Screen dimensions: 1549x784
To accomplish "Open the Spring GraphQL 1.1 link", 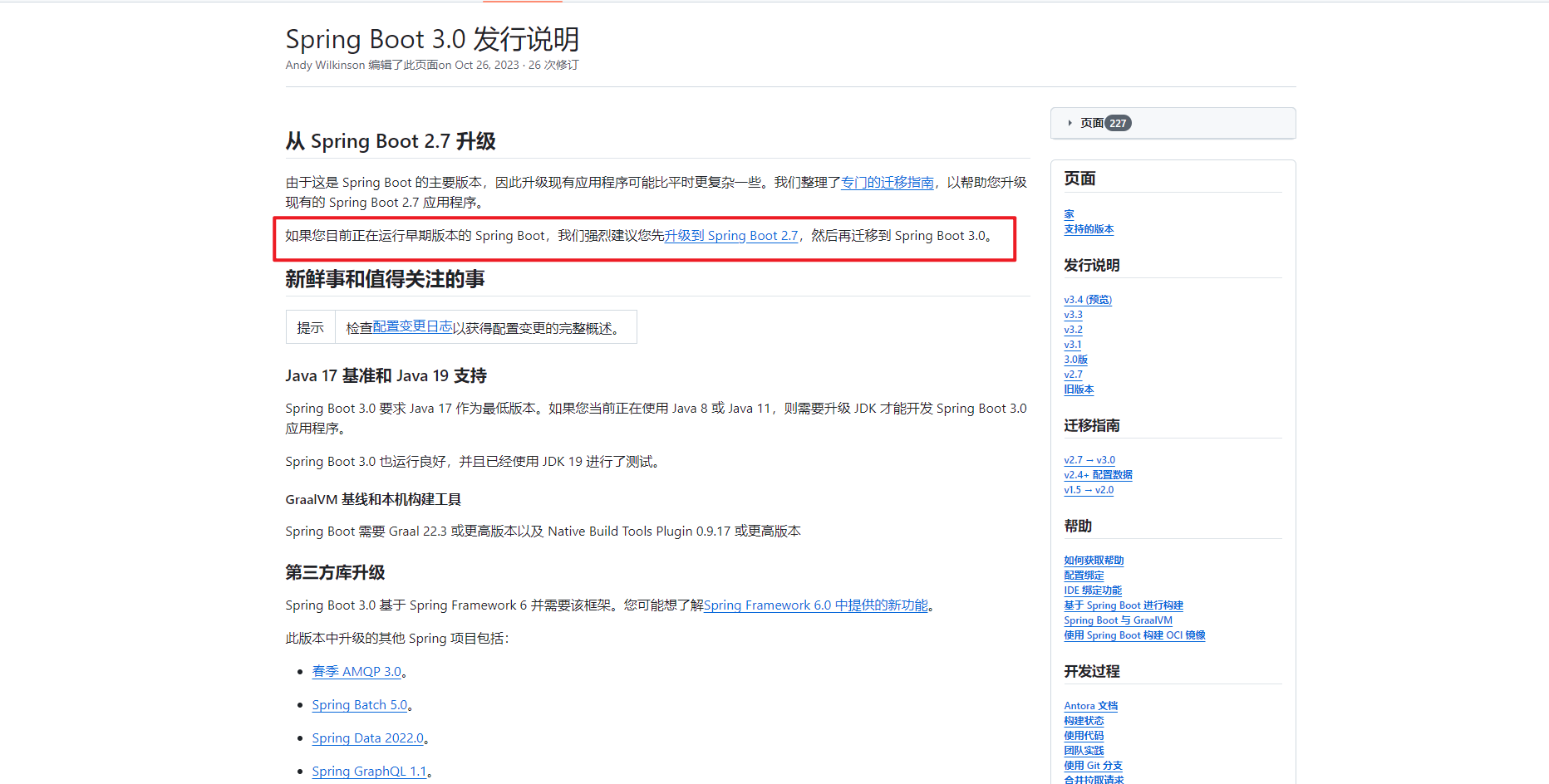I will (x=370, y=772).
